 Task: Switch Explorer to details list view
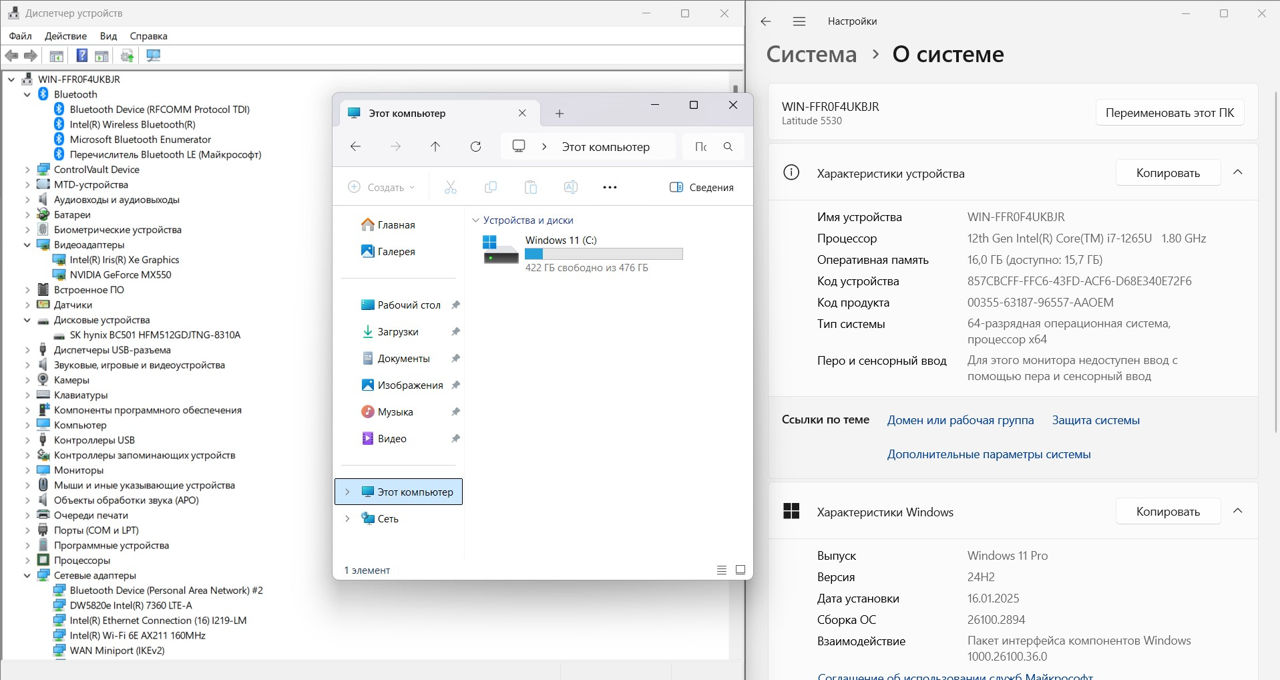[x=722, y=570]
